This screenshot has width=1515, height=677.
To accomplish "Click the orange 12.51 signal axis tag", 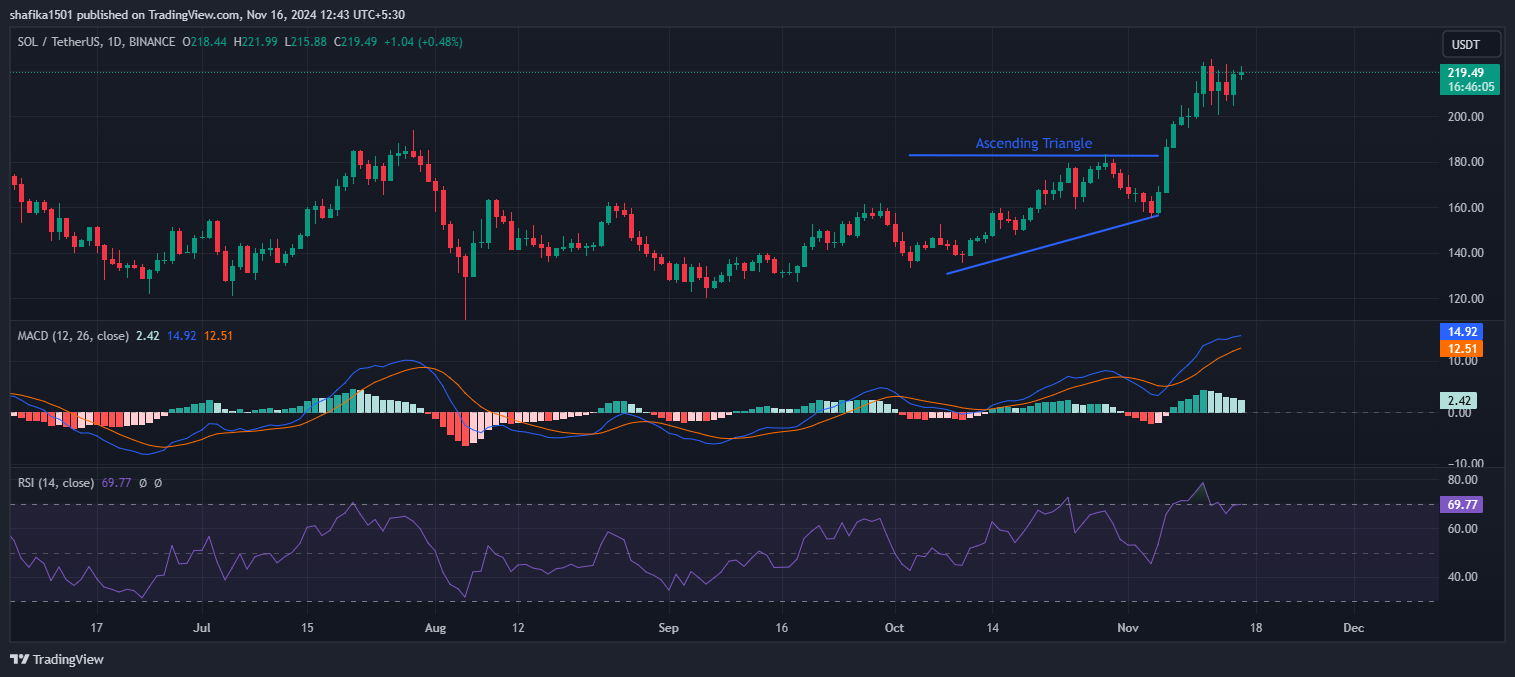I will click(x=1460, y=349).
